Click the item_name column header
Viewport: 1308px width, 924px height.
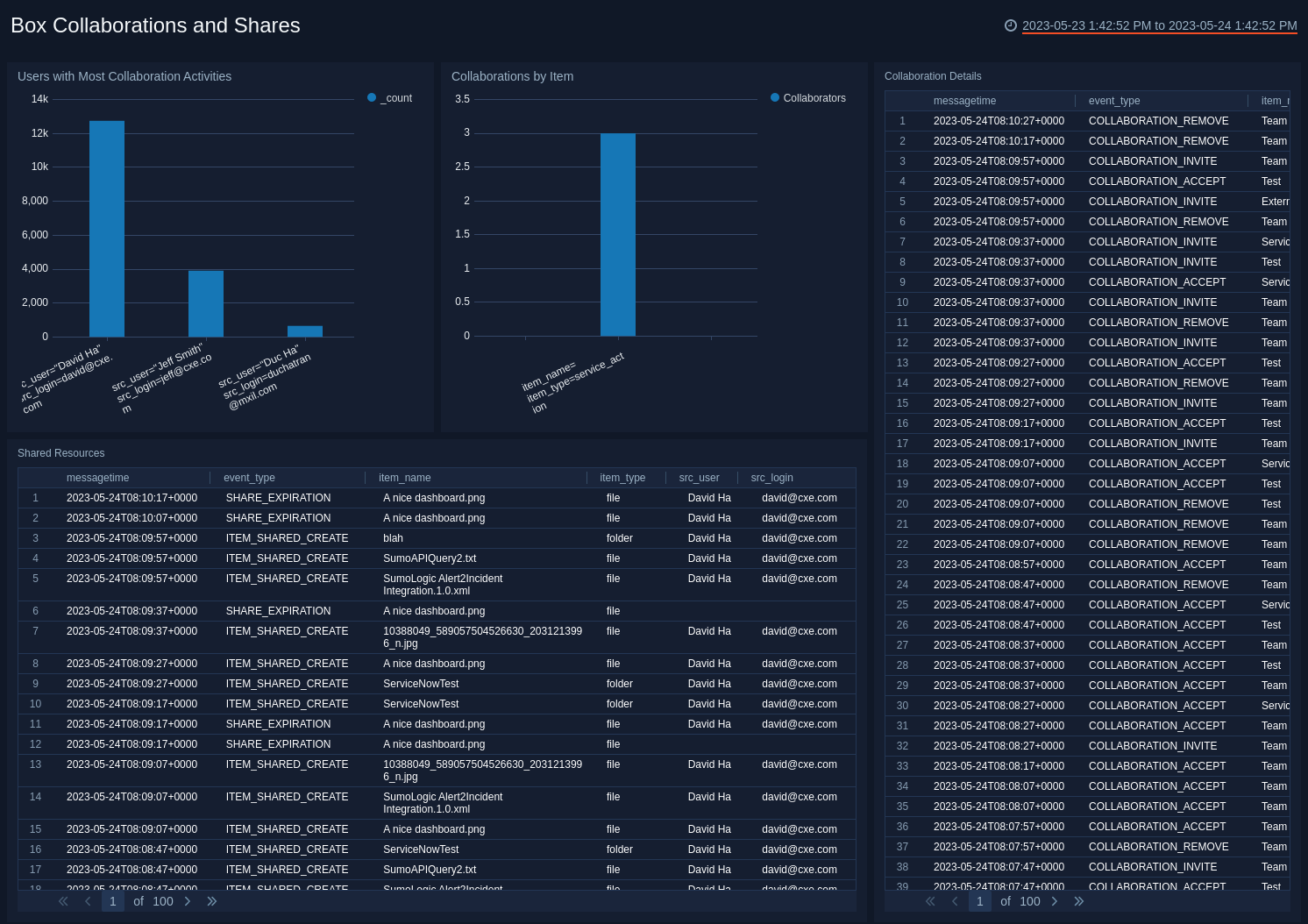pos(404,478)
